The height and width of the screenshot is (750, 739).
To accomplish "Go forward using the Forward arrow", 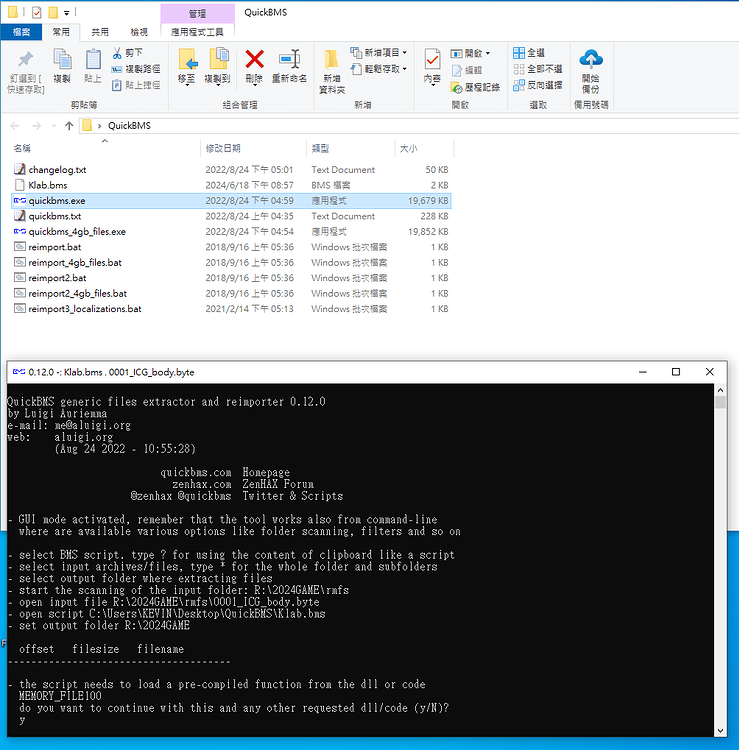I will tap(36, 126).
